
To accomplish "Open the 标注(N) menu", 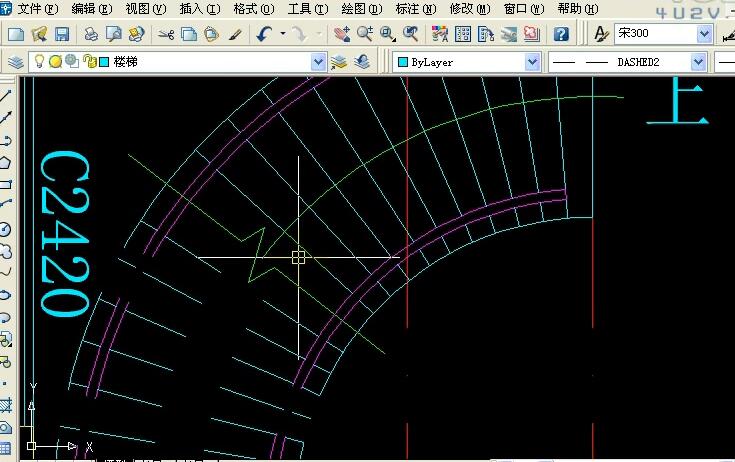I will click(x=416, y=9).
